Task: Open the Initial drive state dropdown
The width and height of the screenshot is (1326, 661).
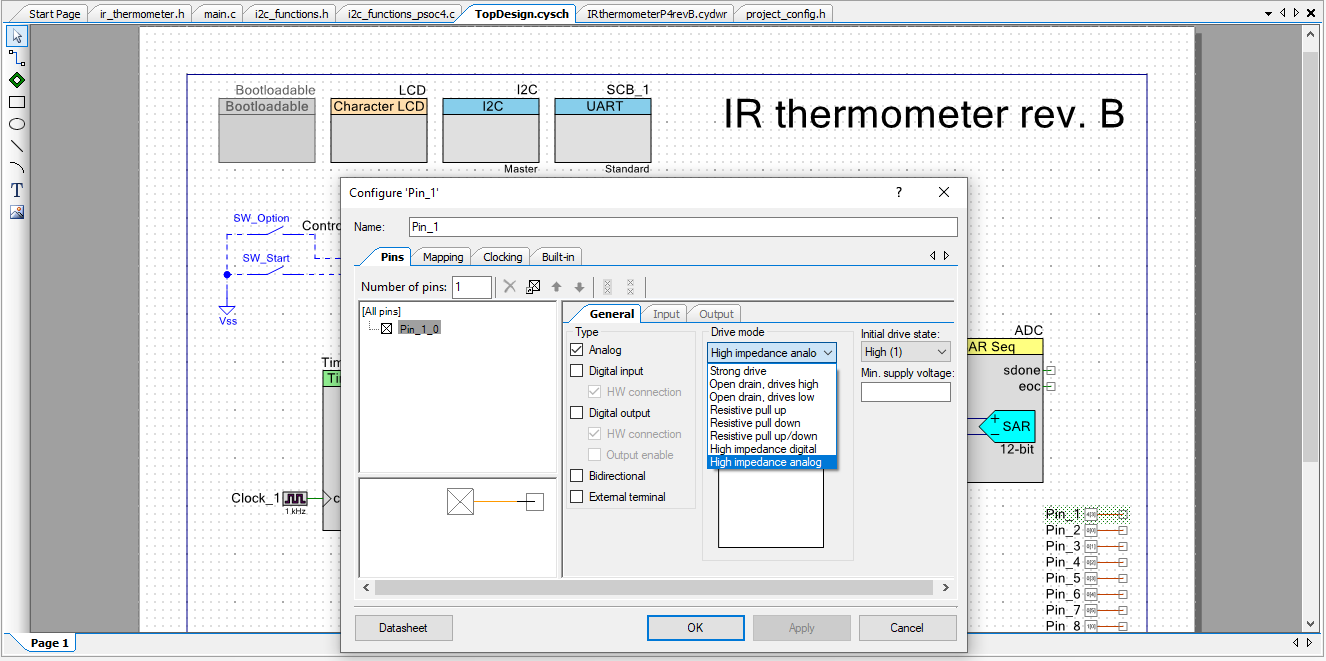Action: (905, 352)
